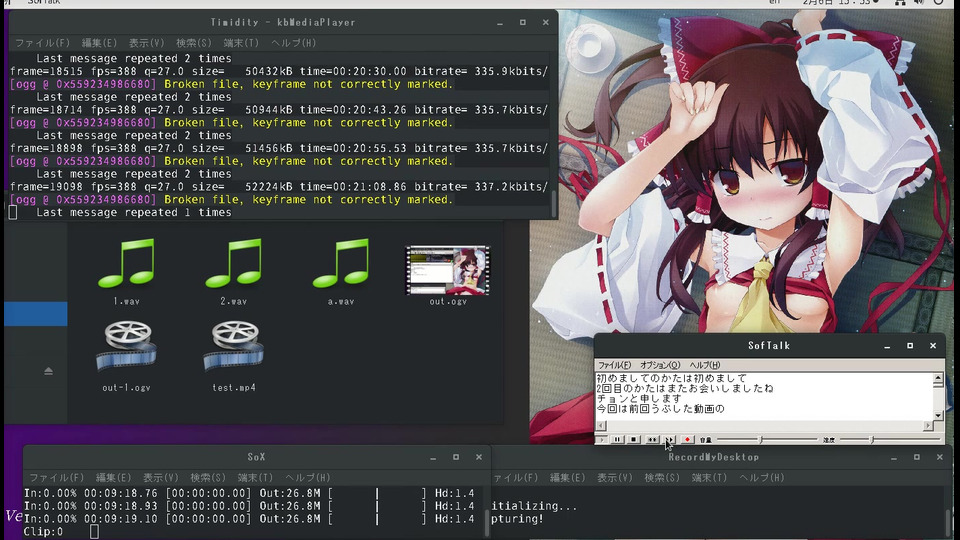Open SofTalk オプション(O) menu

click(x=660, y=365)
